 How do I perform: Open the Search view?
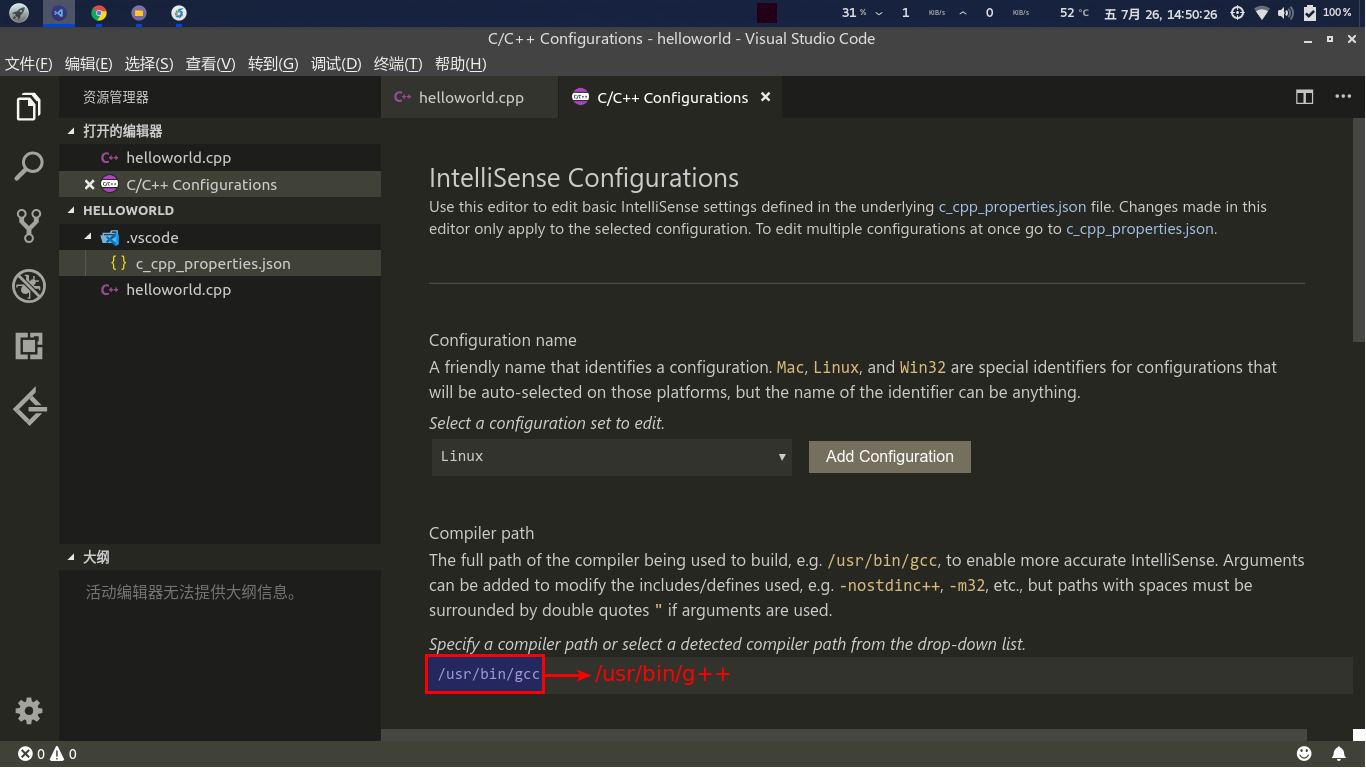pyautogui.click(x=29, y=165)
